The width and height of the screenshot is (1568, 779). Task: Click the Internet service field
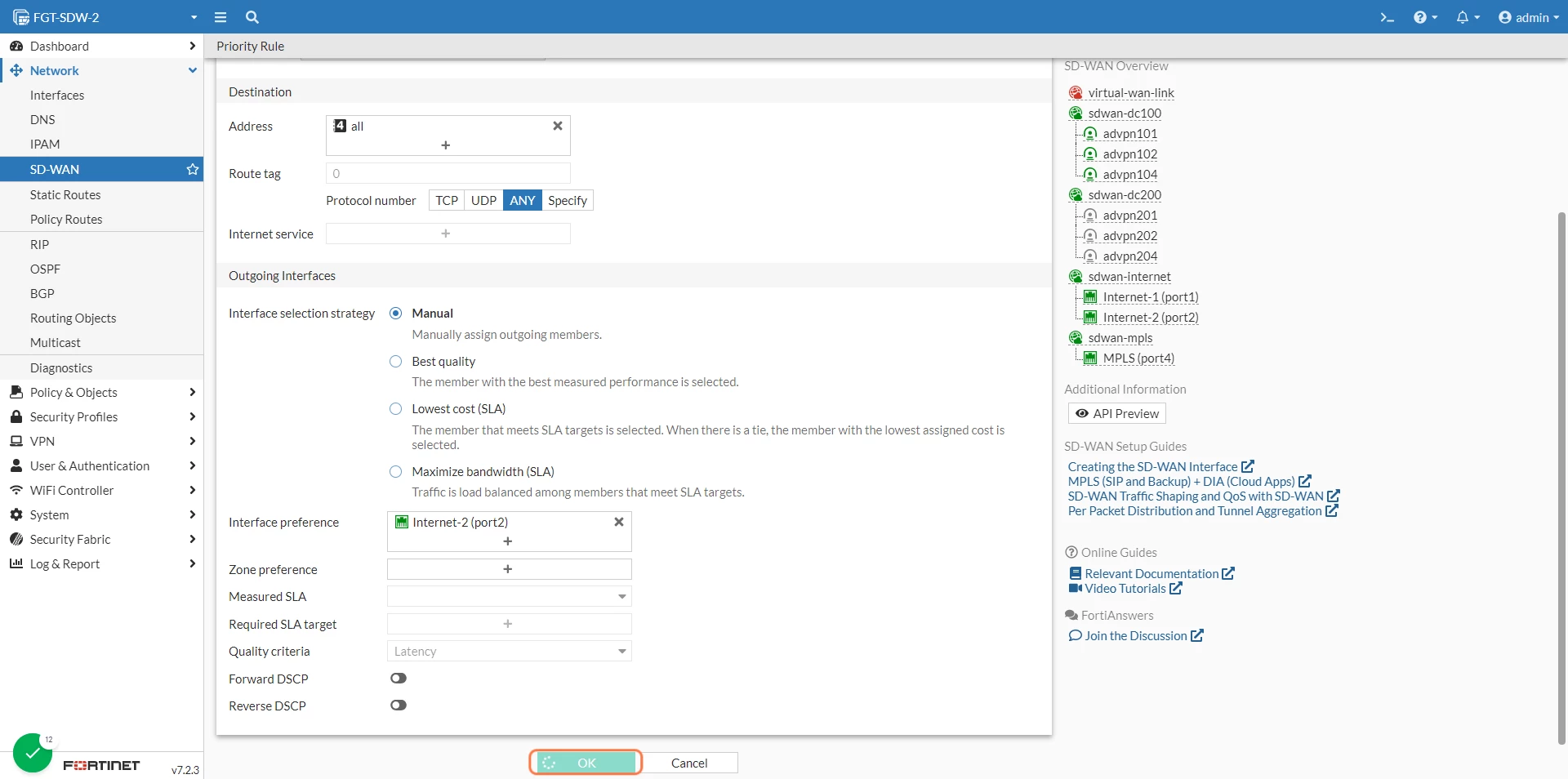[448, 234]
